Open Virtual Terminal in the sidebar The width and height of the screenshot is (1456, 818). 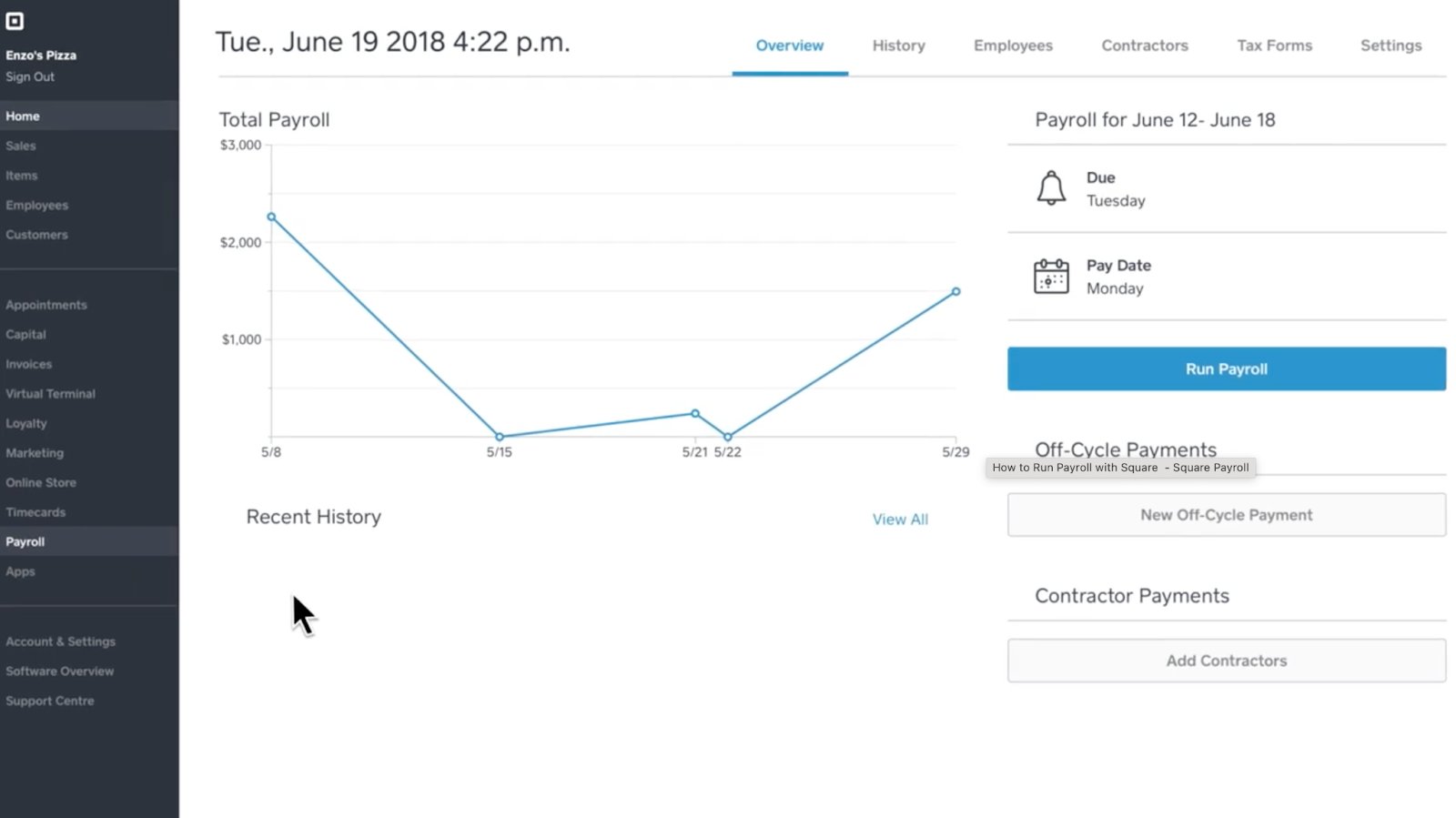(50, 394)
